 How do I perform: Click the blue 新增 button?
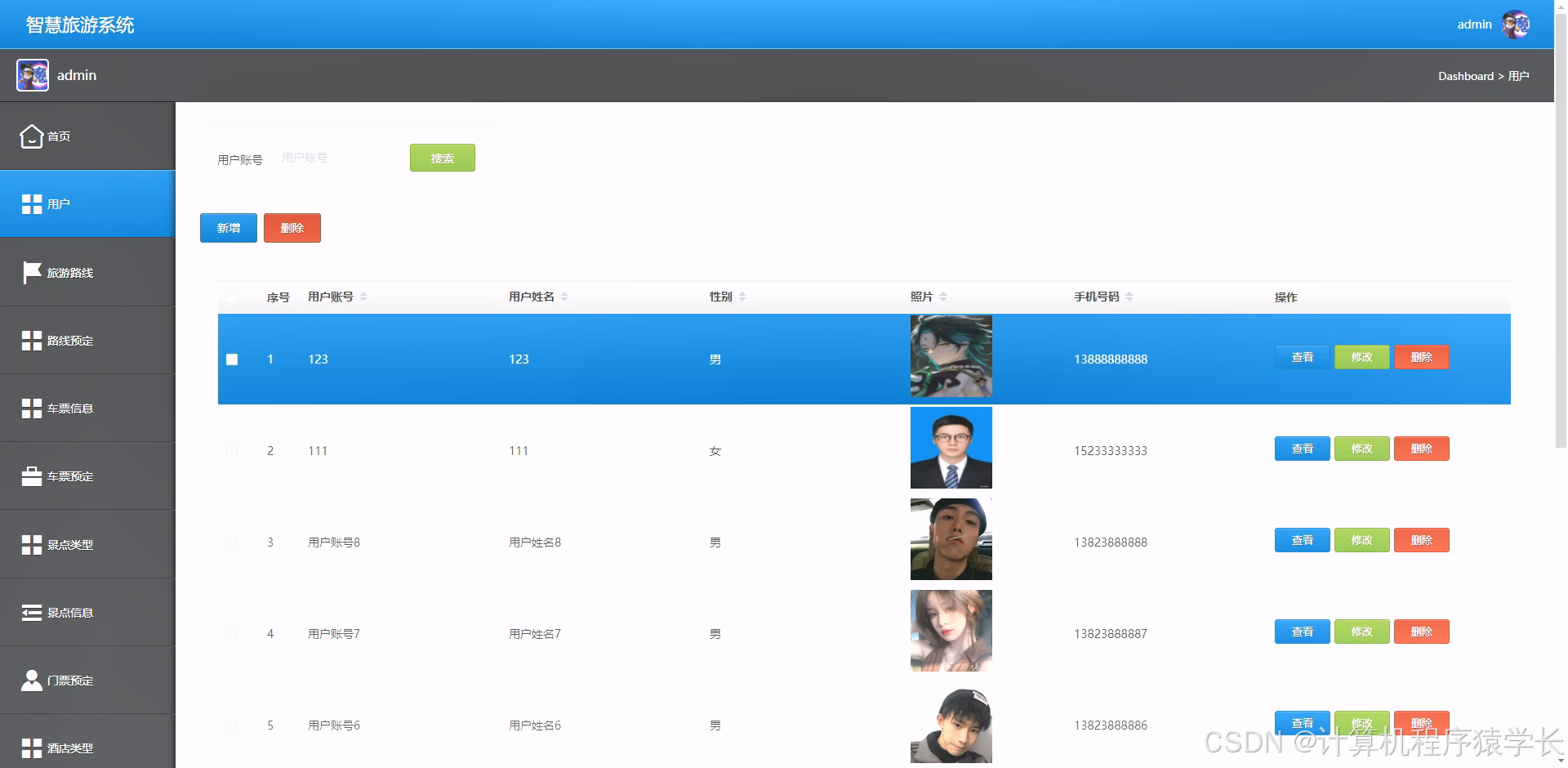[229, 228]
